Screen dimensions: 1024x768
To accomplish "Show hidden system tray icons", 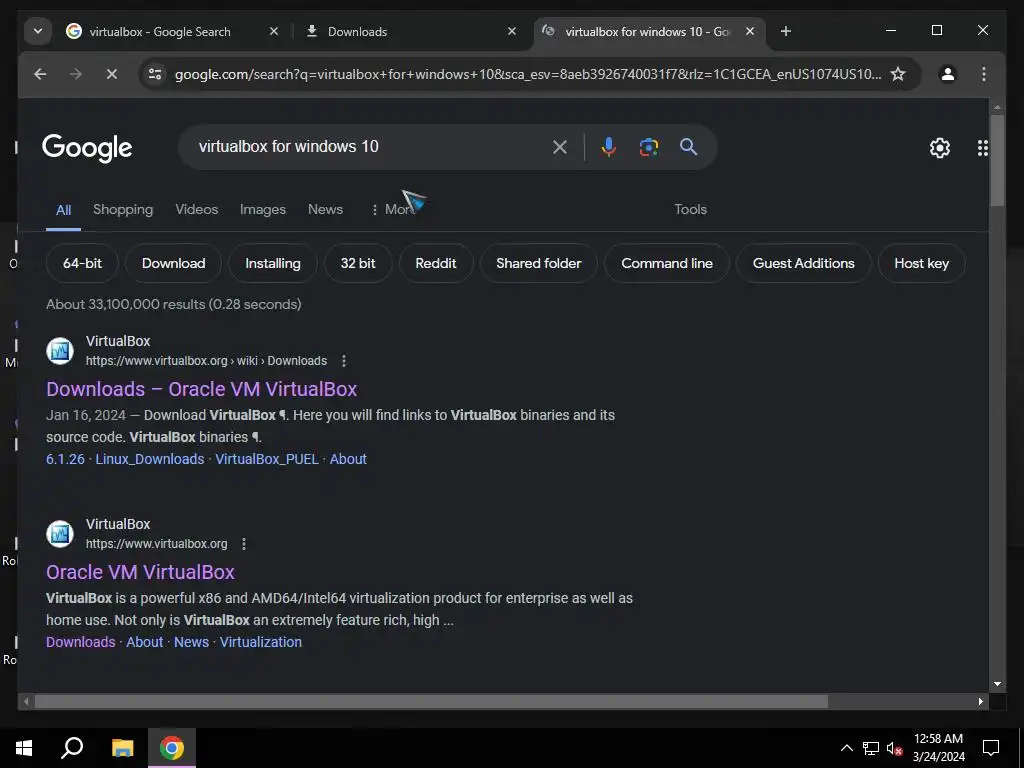I will click(846, 748).
